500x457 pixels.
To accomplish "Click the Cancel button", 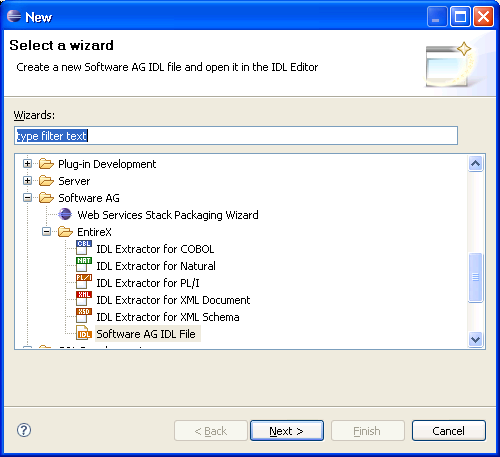I will (x=449, y=431).
